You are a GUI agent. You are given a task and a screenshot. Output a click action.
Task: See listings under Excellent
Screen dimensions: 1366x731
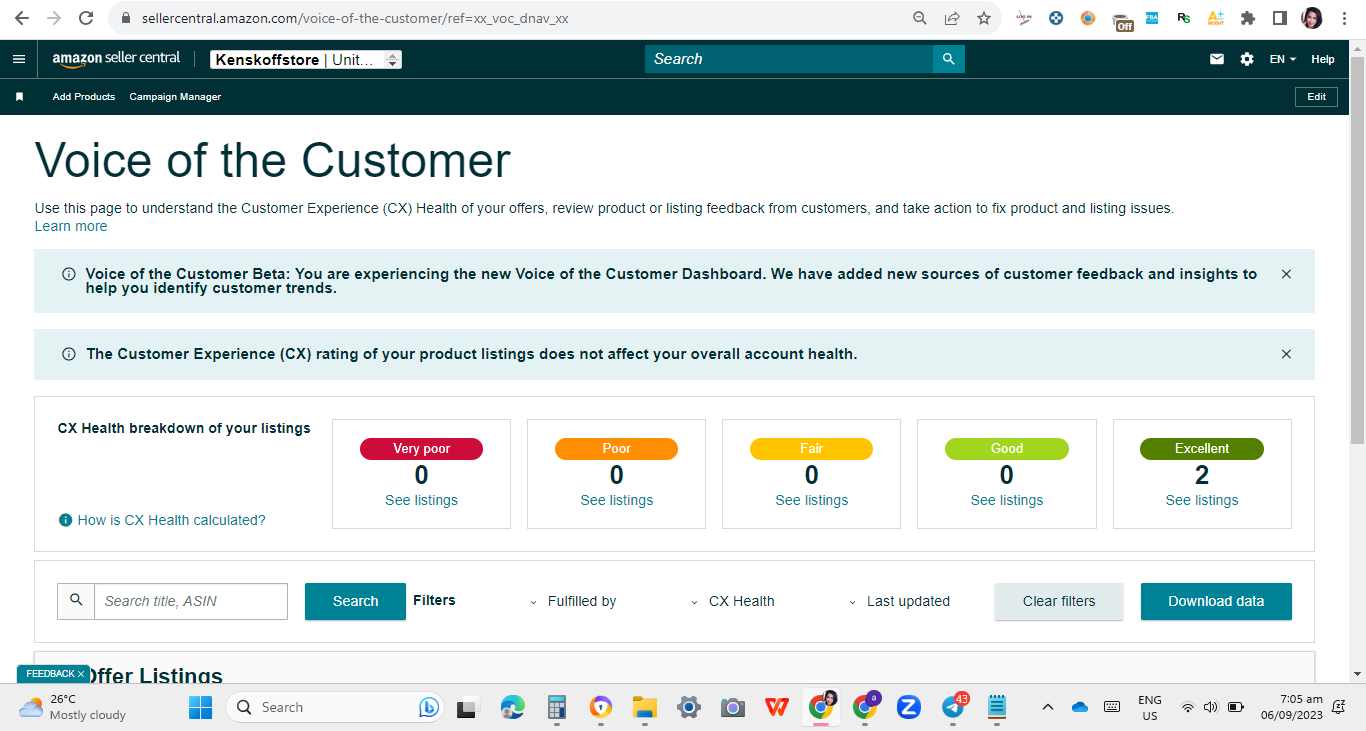click(1202, 500)
